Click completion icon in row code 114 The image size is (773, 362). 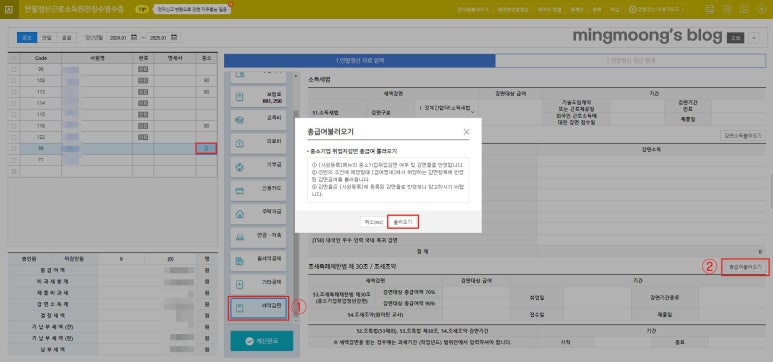(x=143, y=103)
